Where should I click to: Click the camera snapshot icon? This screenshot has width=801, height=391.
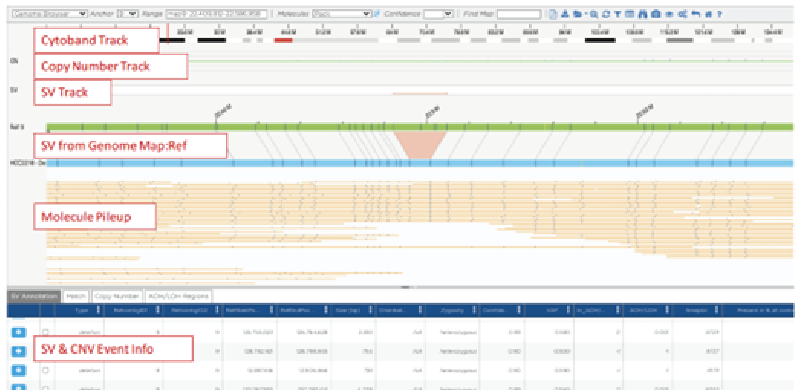[x=656, y=14]
